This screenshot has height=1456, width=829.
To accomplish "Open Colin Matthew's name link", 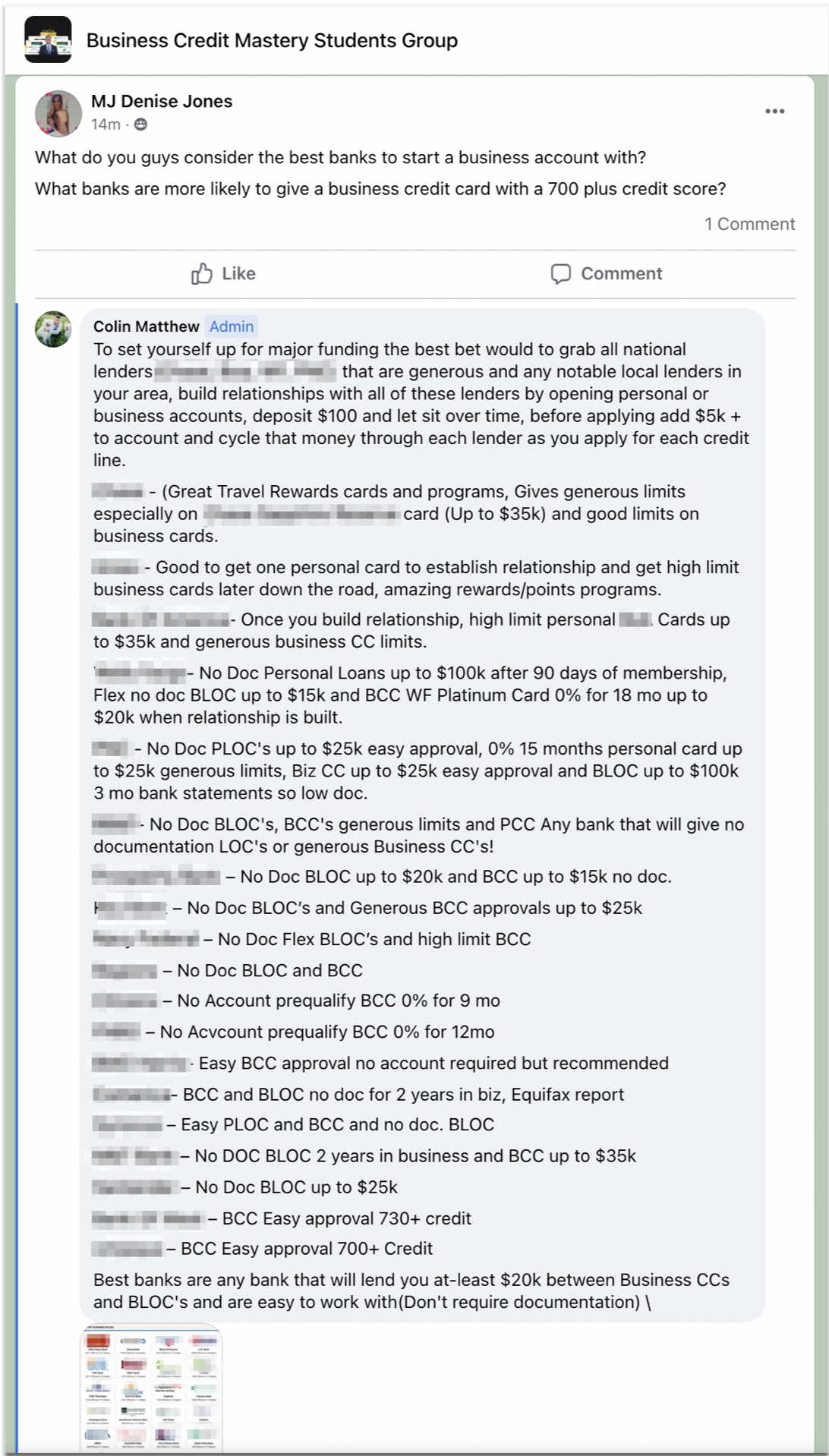I will point(146,326).
